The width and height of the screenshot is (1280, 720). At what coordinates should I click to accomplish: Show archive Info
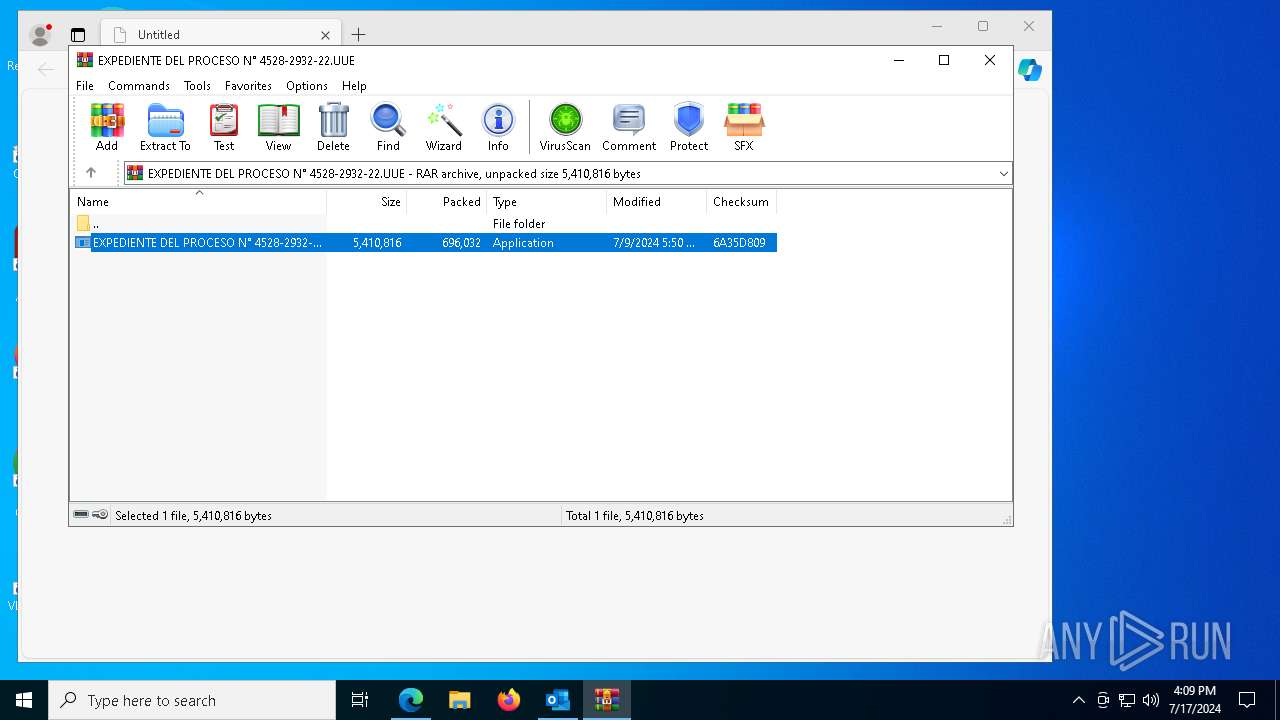click(x=498, y=127)
